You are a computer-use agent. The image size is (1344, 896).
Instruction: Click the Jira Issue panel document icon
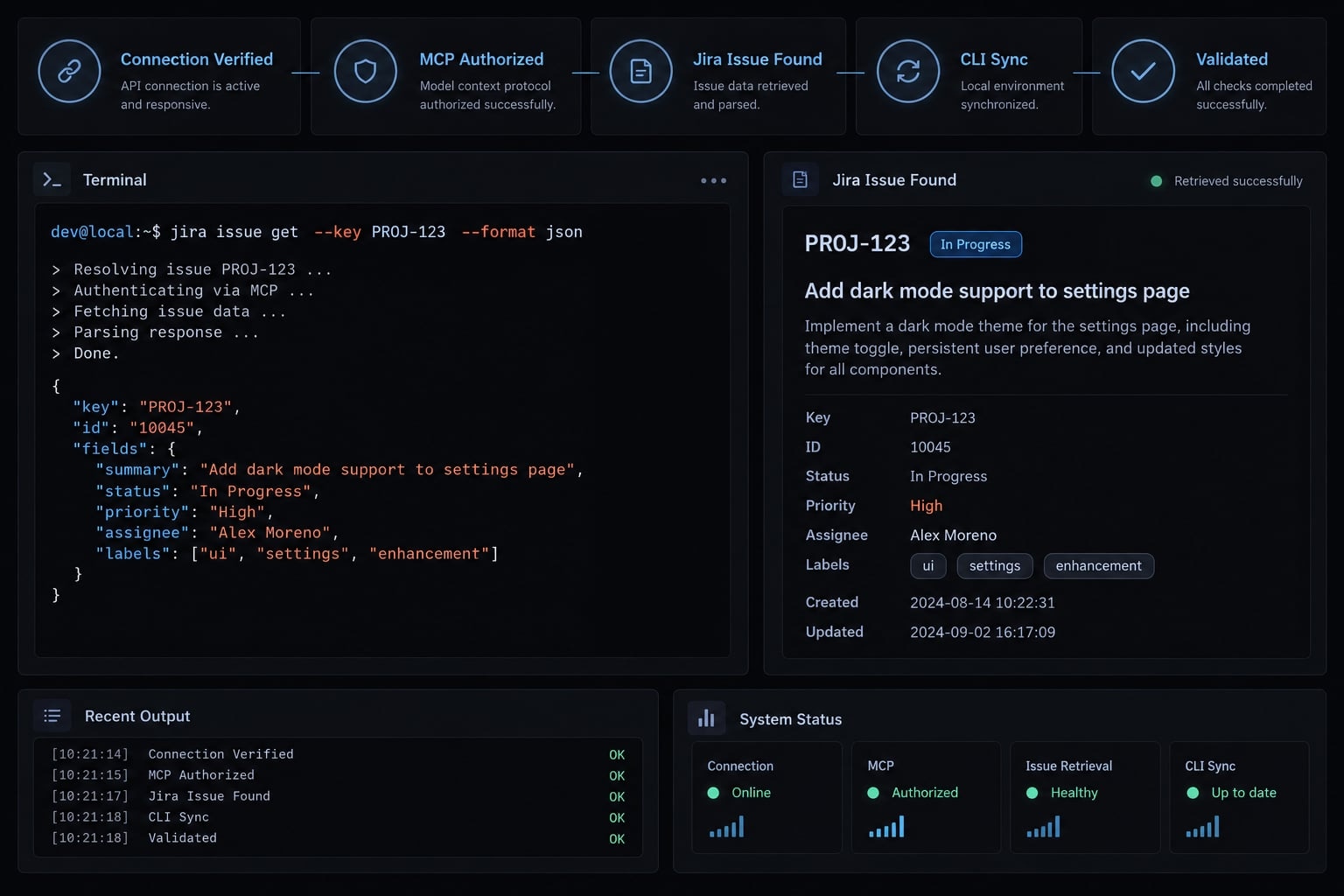tap(800, 179)
